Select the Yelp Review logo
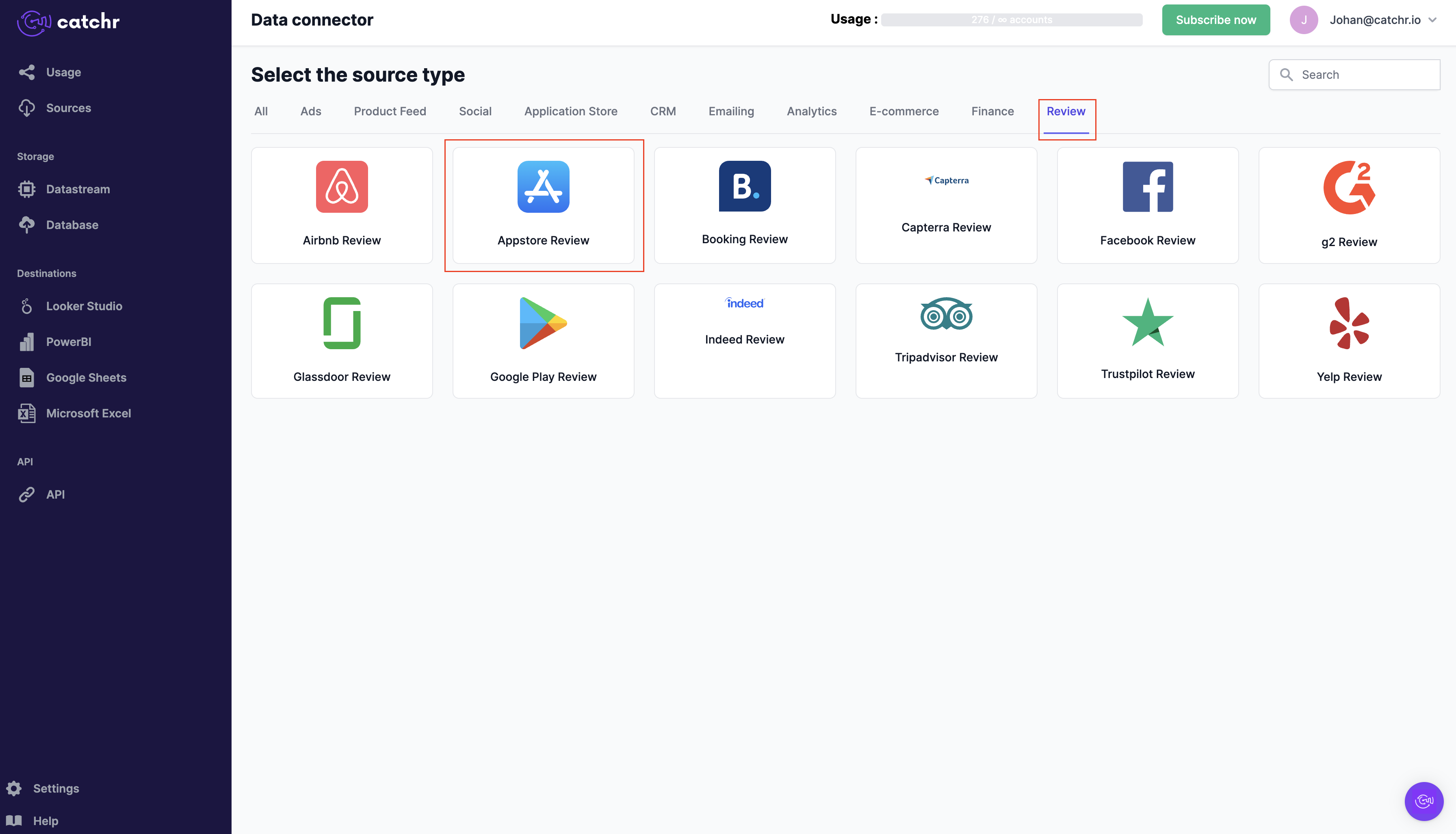The width and height of the screenshot is (1456, 834). tap(1350, 323)
